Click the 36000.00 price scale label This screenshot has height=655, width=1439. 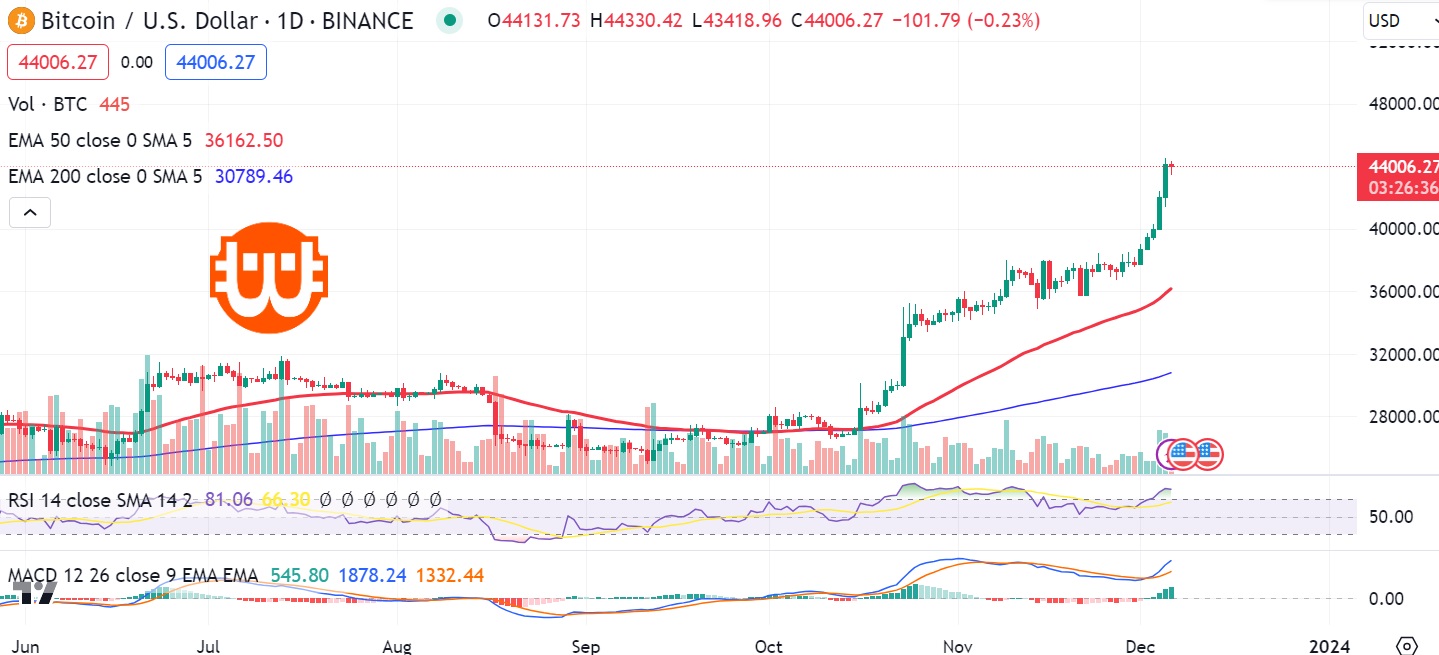(1402, 292)
